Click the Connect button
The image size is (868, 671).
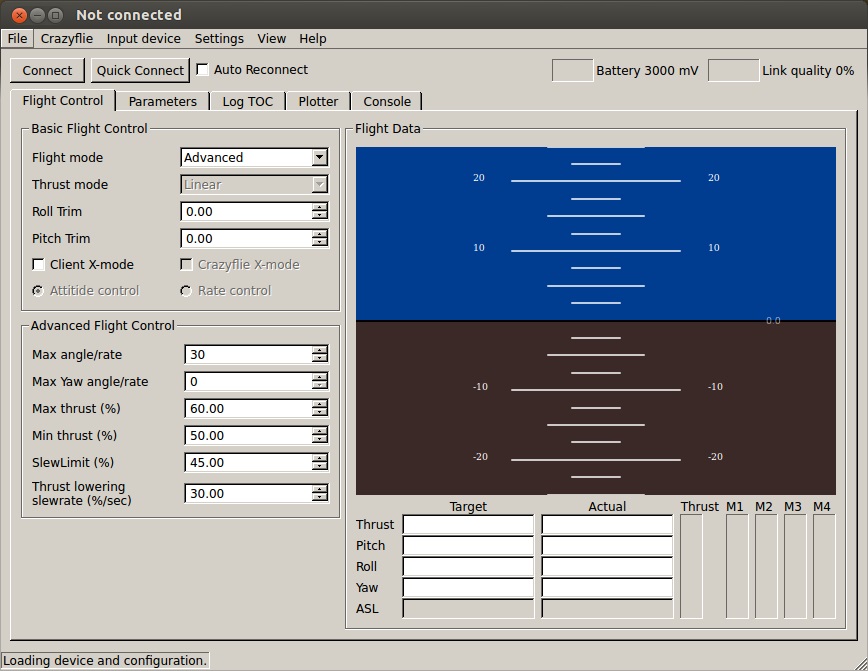point(47,70)
